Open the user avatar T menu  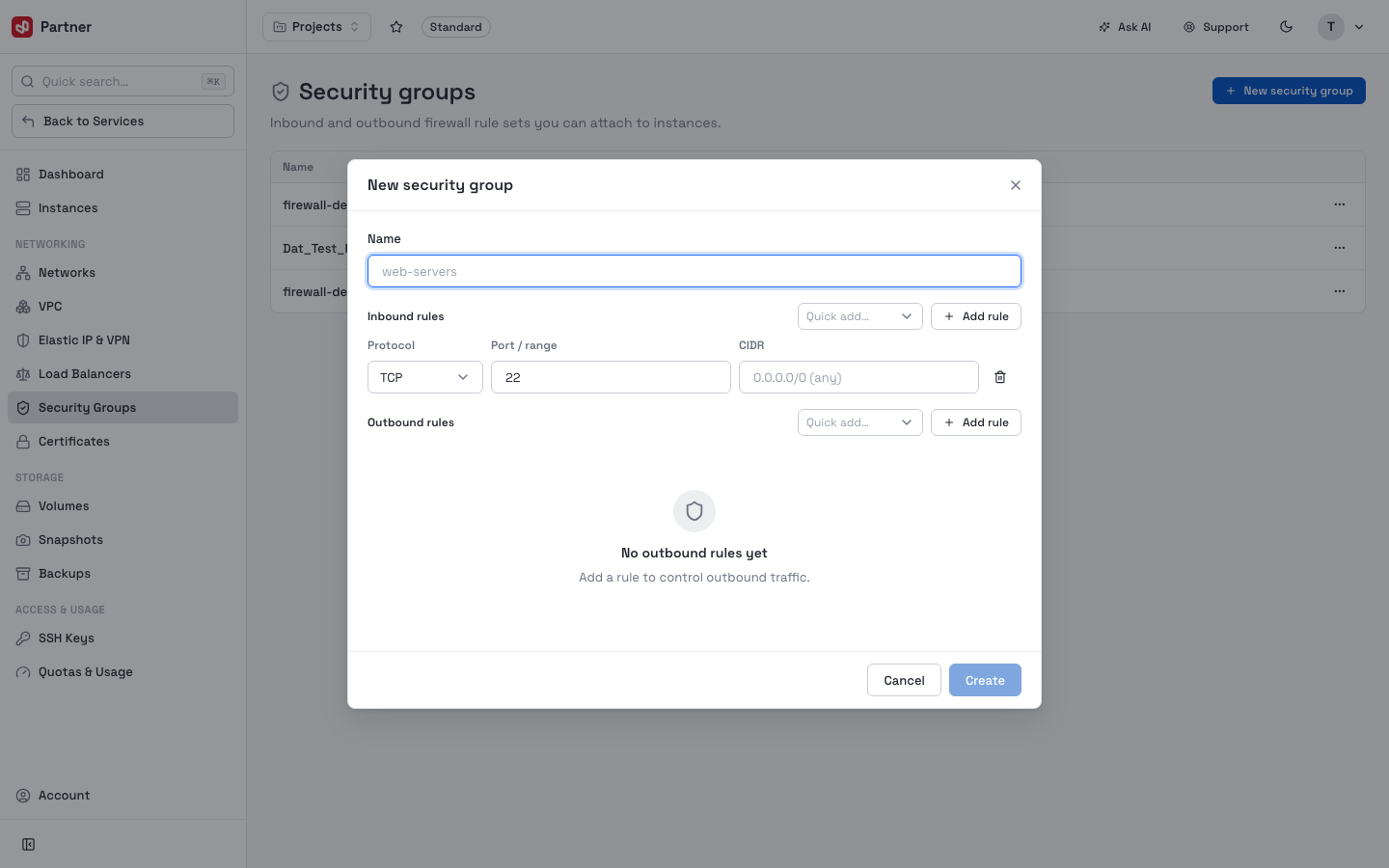tap(1342, 27)
